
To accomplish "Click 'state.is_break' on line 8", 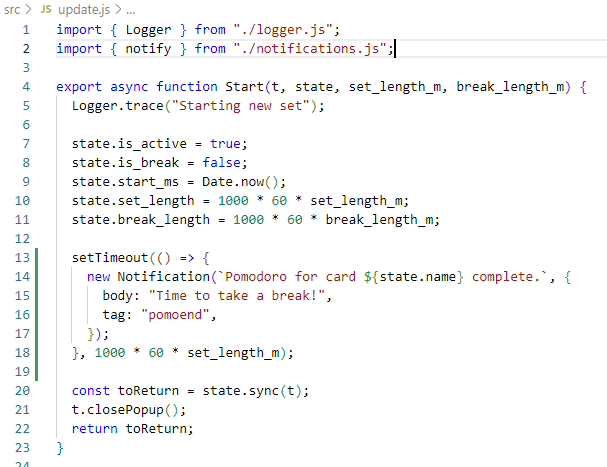I will click(125, 163).
